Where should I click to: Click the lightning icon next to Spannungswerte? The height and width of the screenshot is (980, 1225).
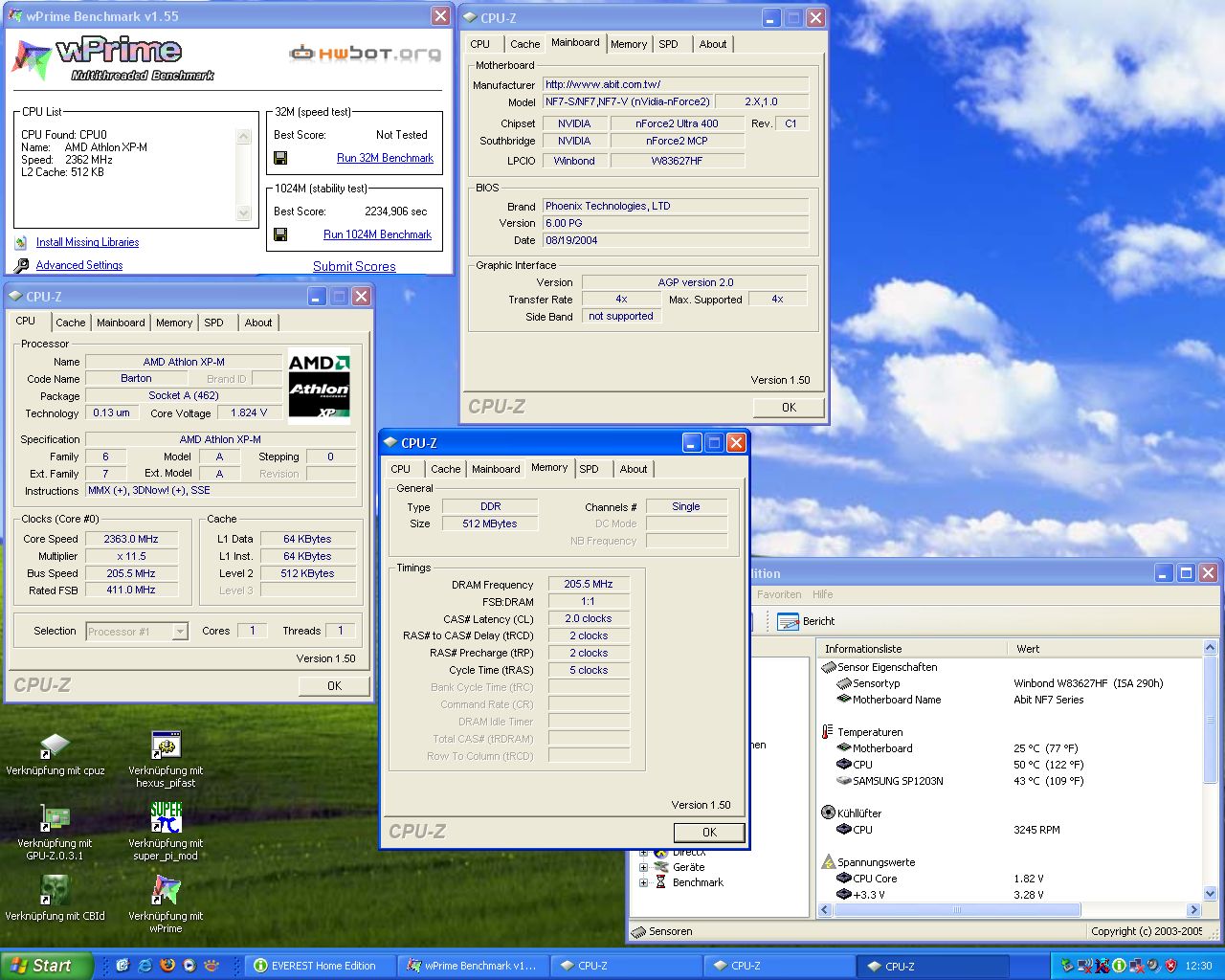(x=828, y=862)
